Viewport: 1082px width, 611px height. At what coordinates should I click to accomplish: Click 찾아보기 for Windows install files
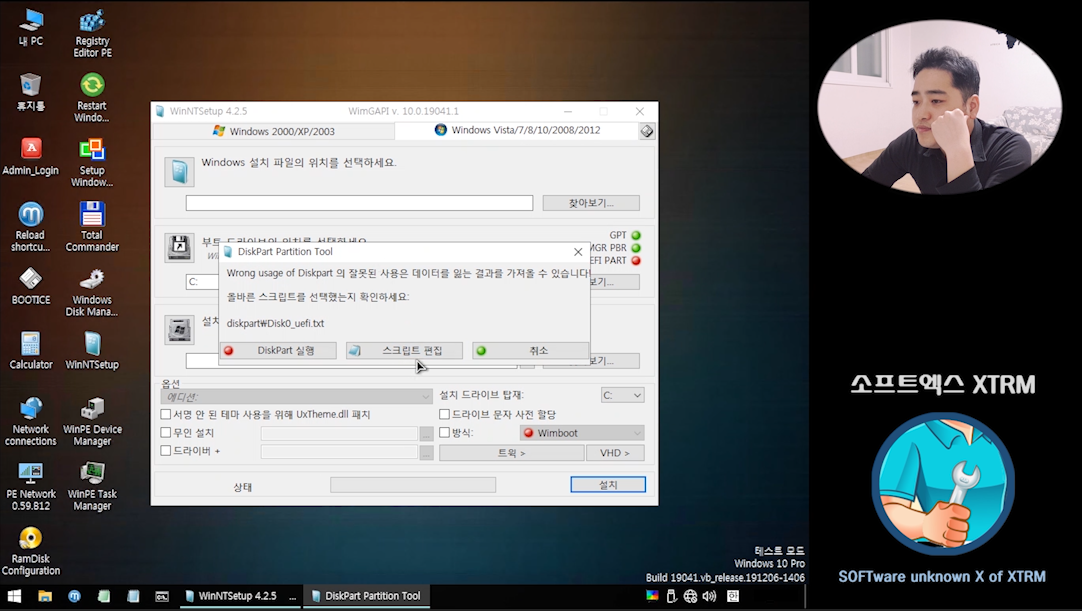[591, 203]
